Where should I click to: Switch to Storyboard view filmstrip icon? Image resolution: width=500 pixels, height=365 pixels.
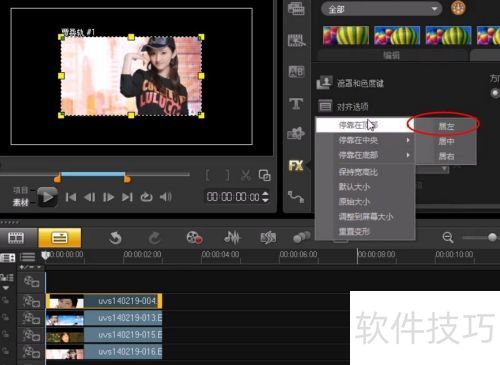tap(16, 238)
